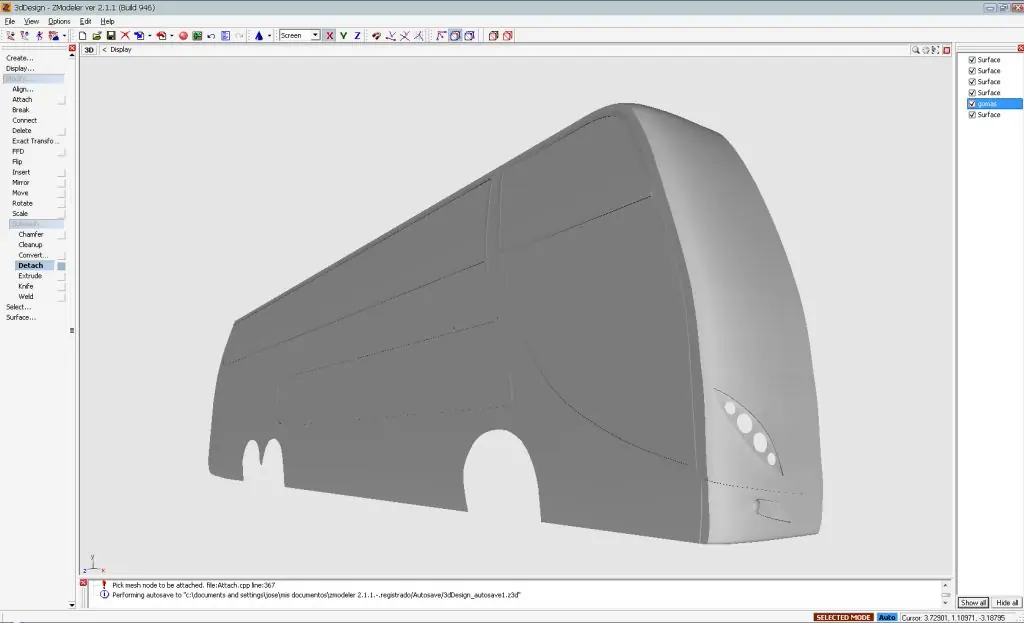
Task: Uncheck the last Surface object checkbox
Action: [972, 115]
